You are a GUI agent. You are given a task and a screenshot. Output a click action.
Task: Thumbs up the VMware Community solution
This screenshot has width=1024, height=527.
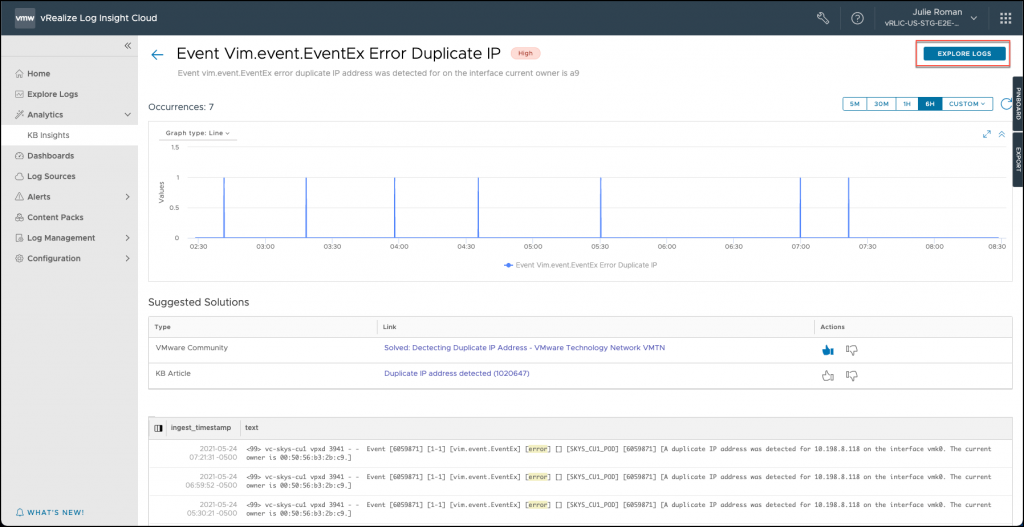(x=827, y=350)
